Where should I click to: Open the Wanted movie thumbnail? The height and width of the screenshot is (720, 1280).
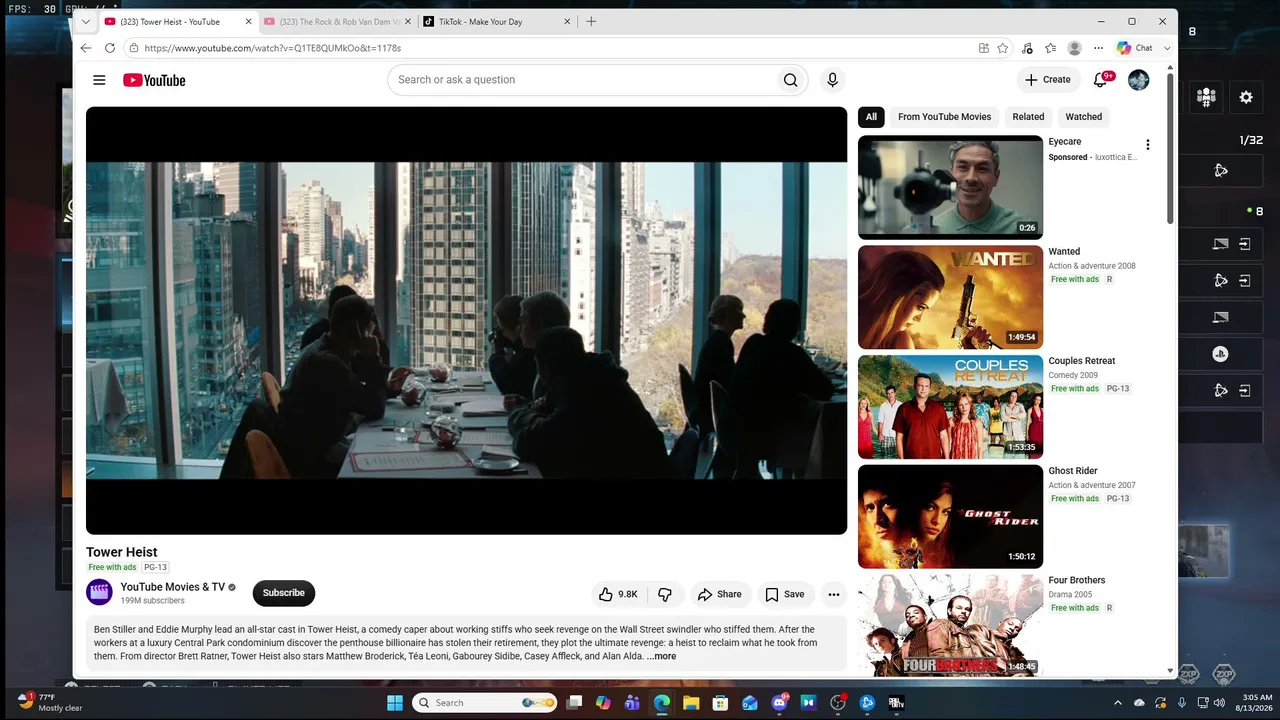click(950, 297)
